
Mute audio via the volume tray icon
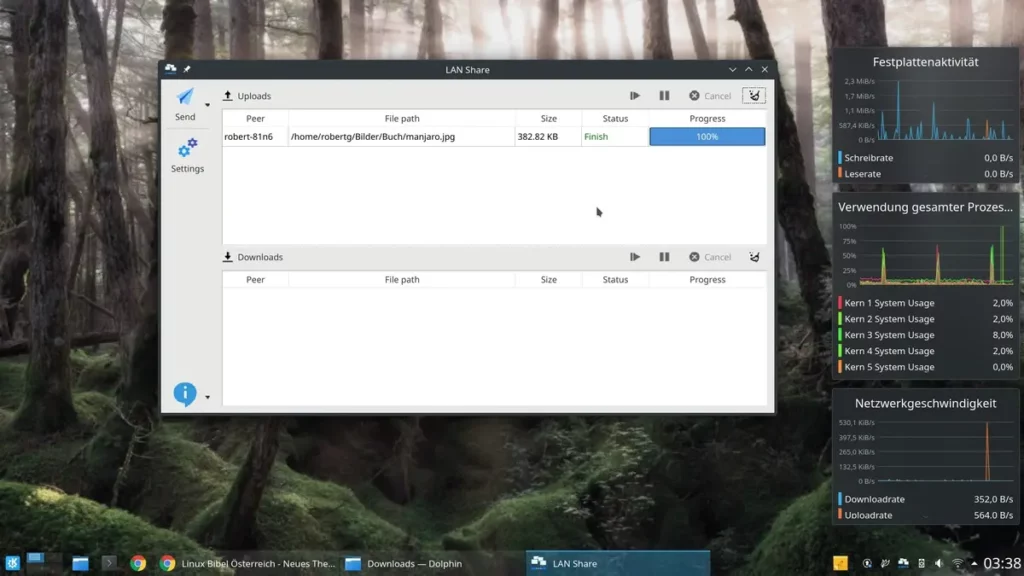[x=937, y=562]
